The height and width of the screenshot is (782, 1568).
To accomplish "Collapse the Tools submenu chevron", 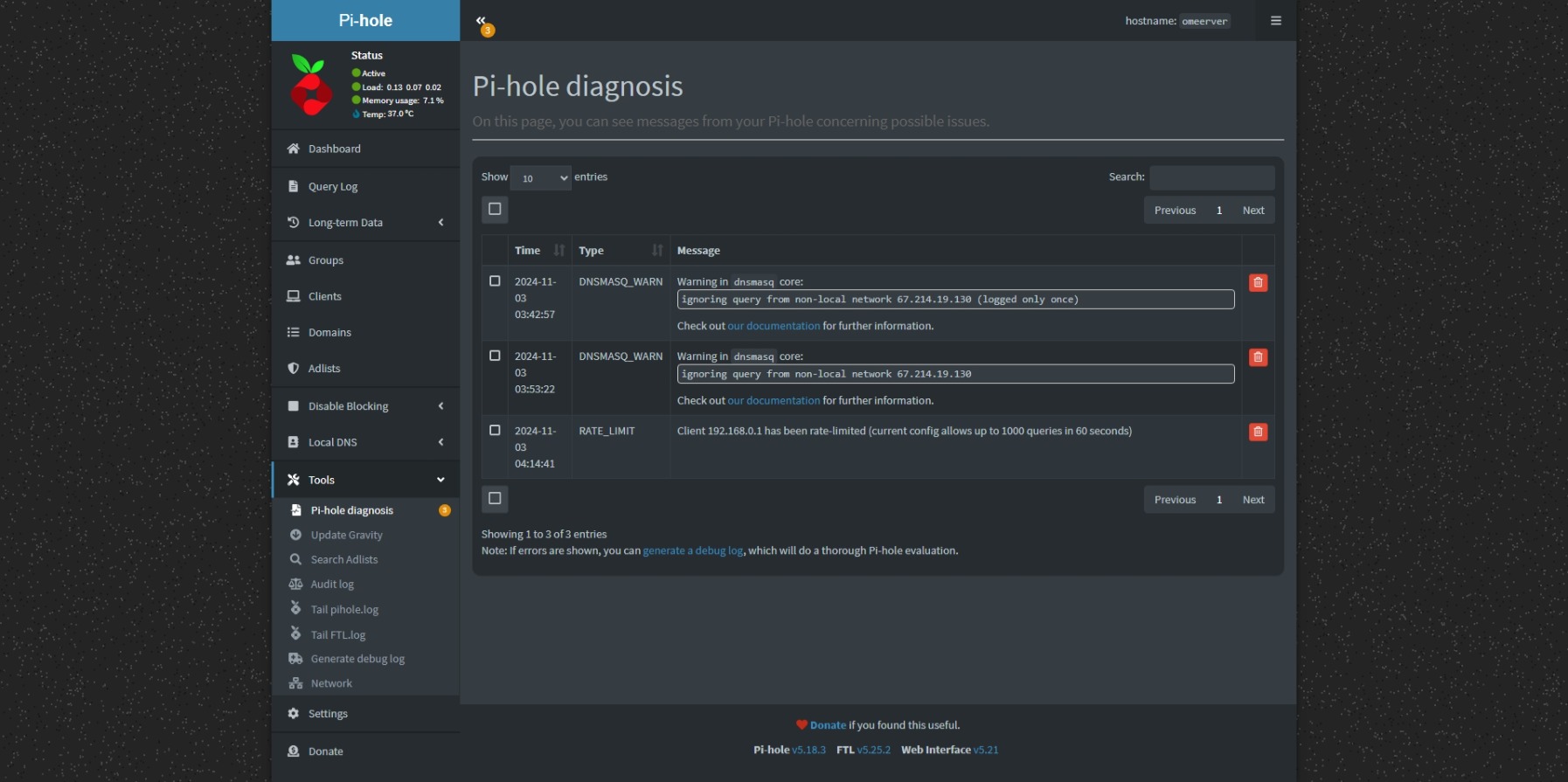I will coord(441,480).
